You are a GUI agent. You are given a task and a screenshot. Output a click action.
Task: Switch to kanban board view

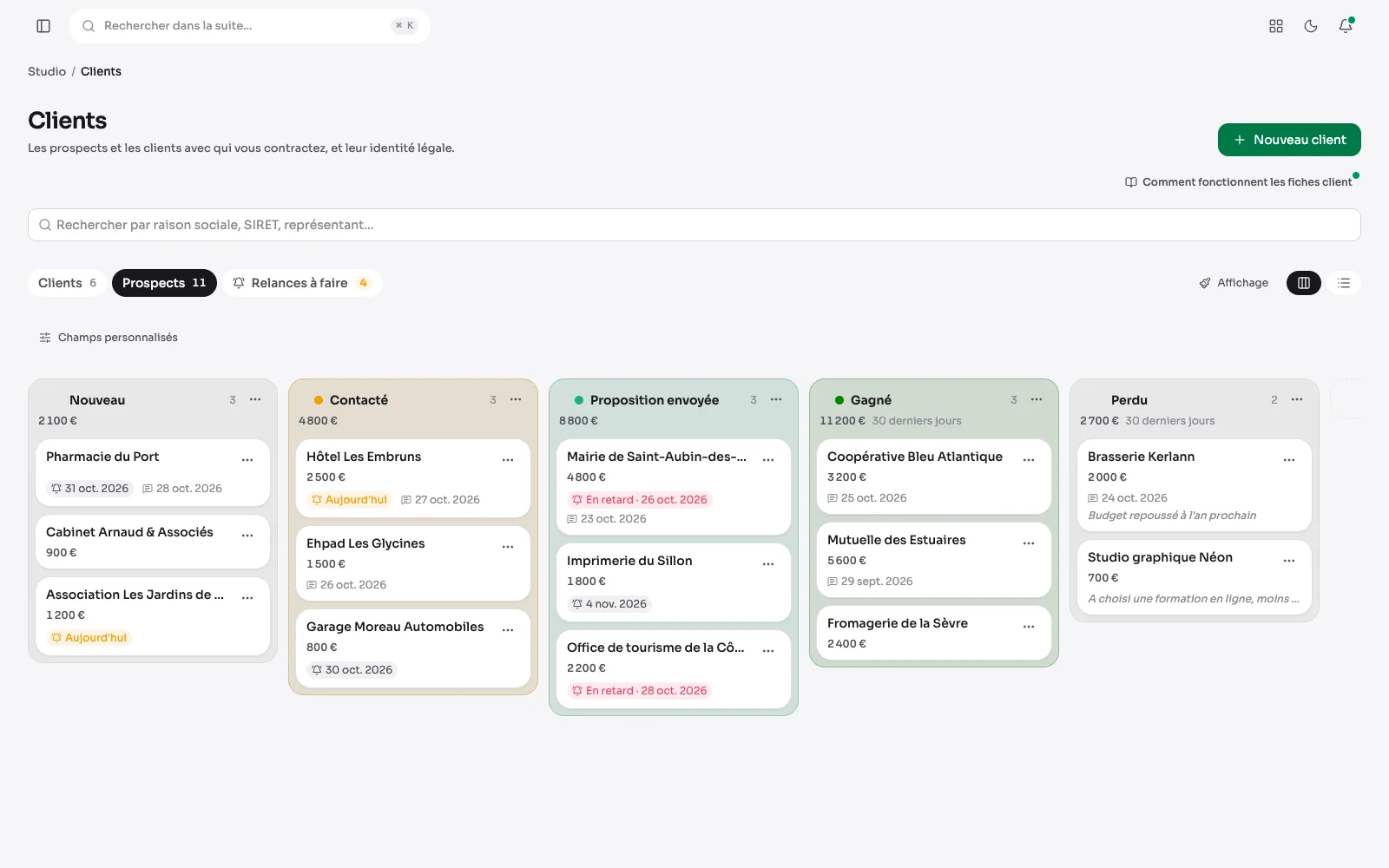click(1304, 283)
